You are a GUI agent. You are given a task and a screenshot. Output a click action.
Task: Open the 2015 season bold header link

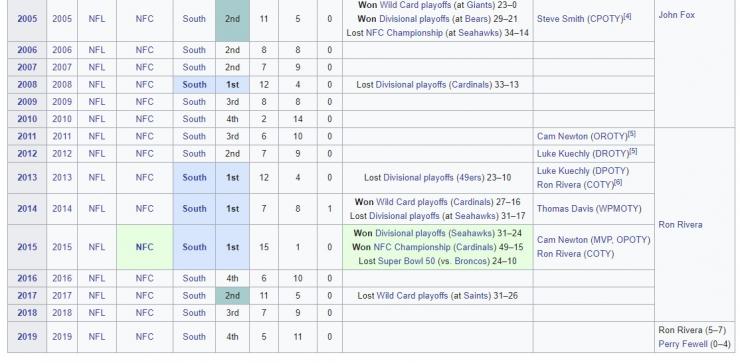pyautogui.click(x=27, y=247)
